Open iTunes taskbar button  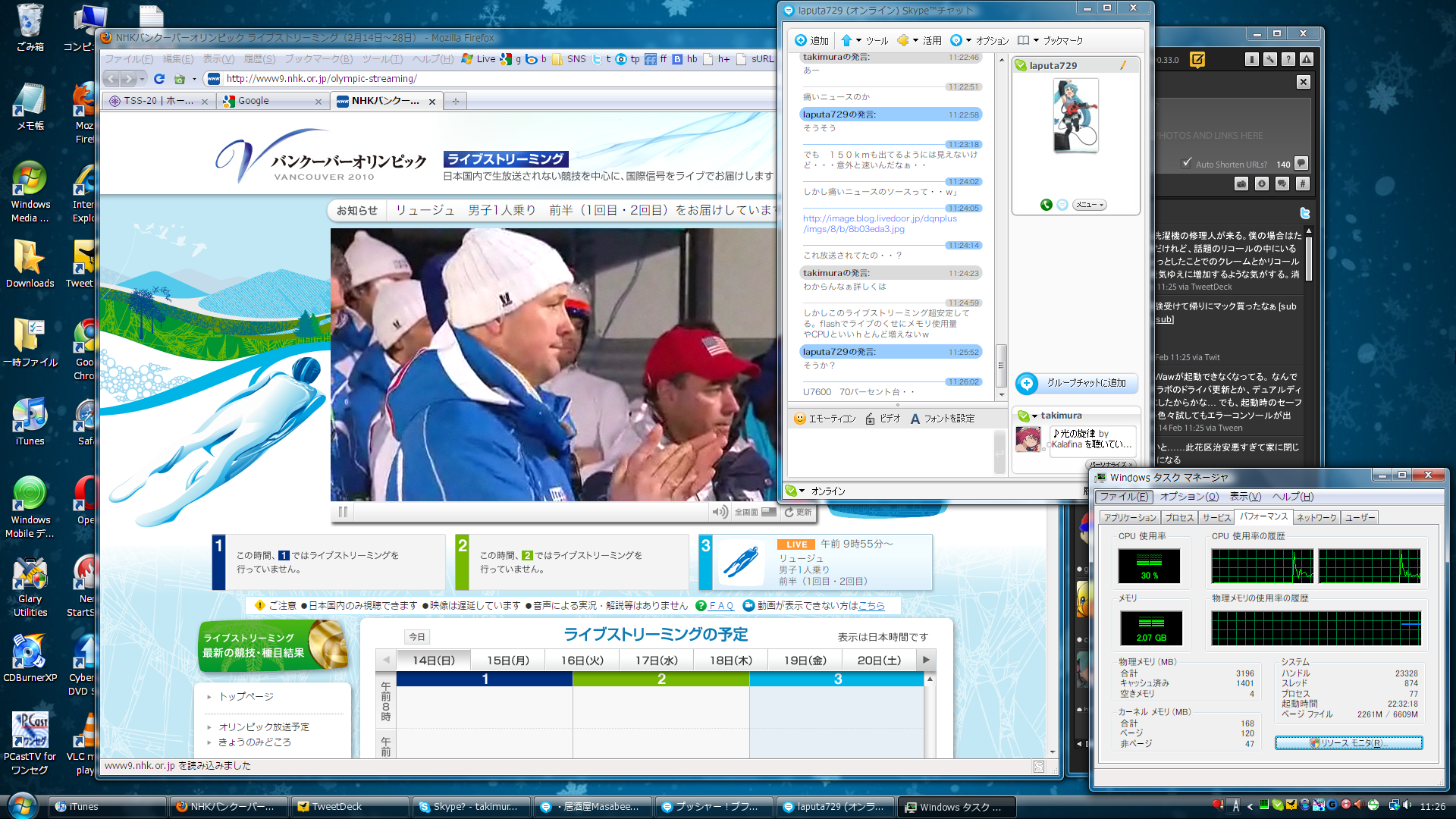pyautogui.click(x=107, y=807)
